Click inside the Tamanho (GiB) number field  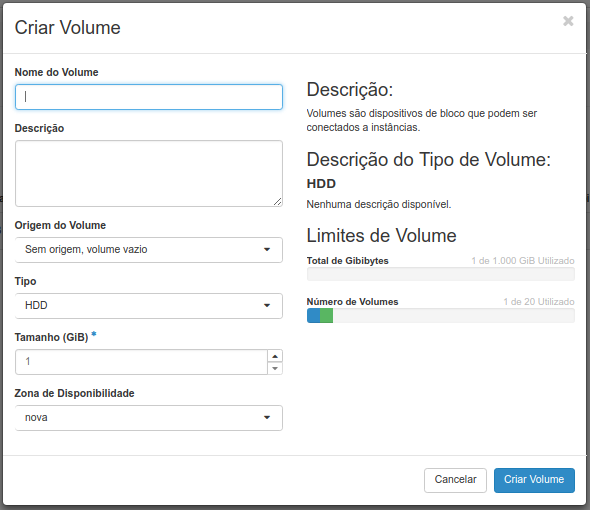click(141, 362)
